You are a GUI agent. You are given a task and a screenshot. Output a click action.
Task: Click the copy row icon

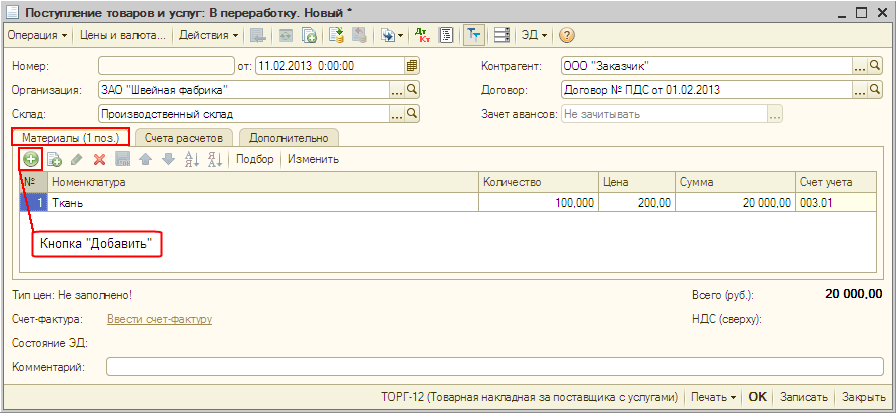tap(54, 159)
